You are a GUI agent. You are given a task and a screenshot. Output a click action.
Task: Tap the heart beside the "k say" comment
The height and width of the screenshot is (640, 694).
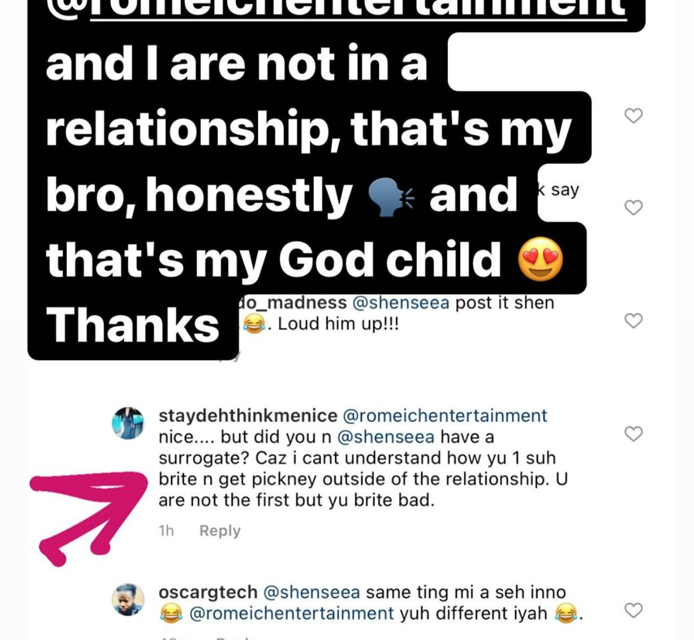tap(633, 207)
